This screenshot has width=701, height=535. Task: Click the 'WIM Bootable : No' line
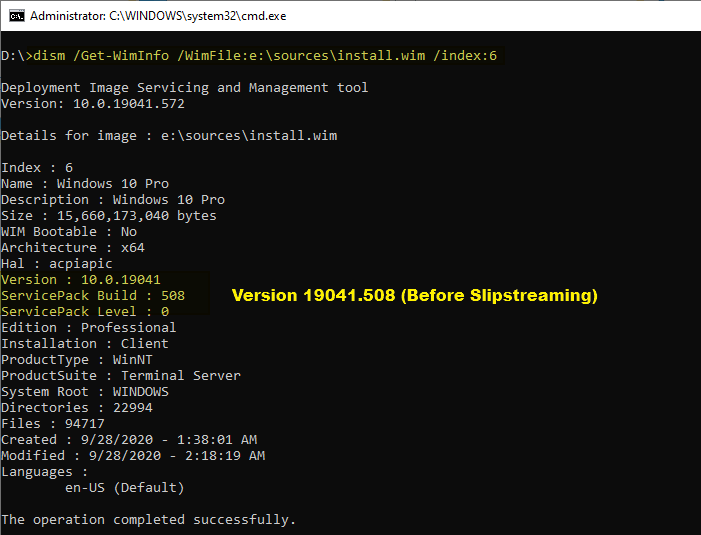pos(69,232)
